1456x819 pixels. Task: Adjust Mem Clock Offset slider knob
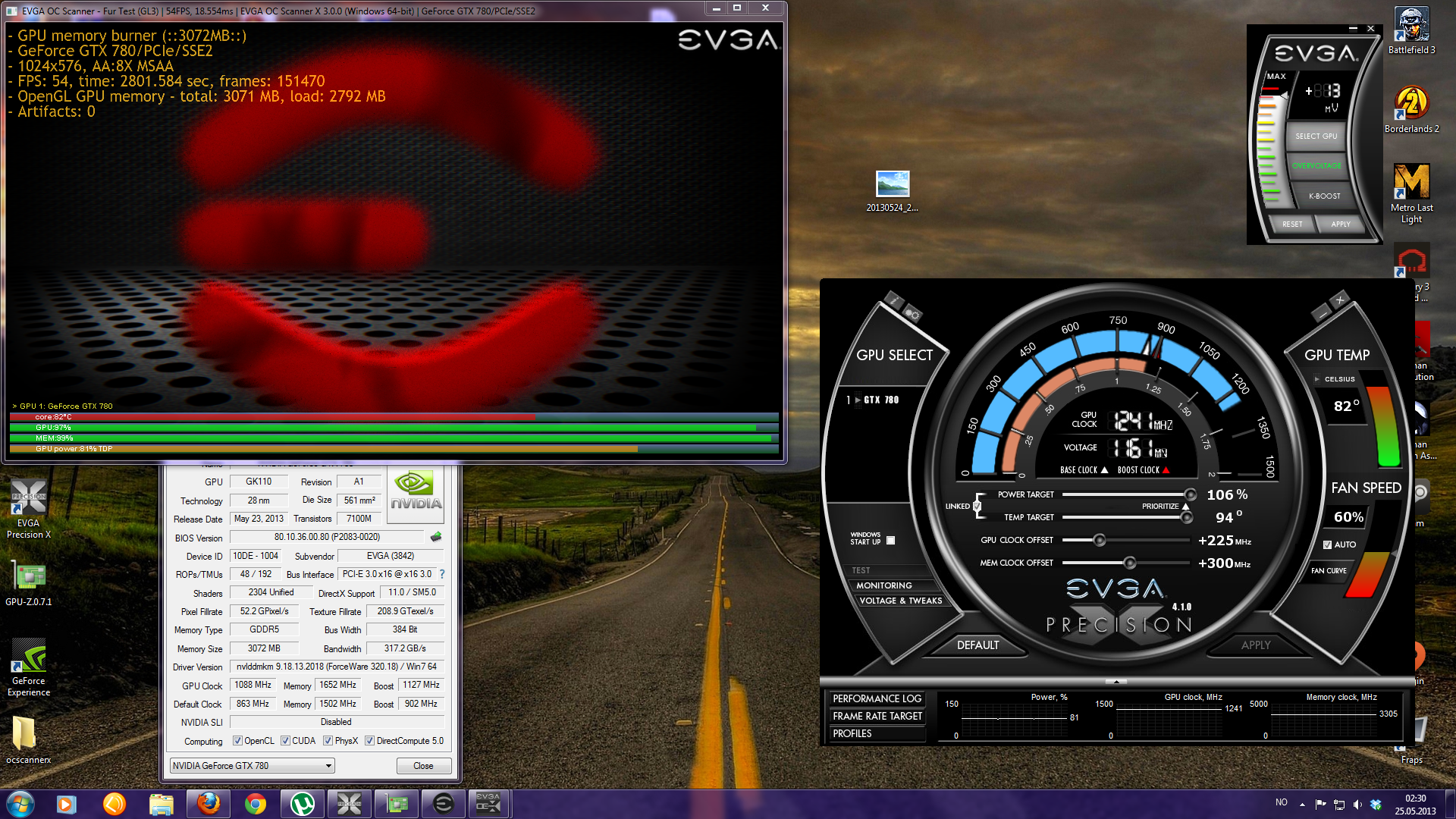coord(1130,563)
